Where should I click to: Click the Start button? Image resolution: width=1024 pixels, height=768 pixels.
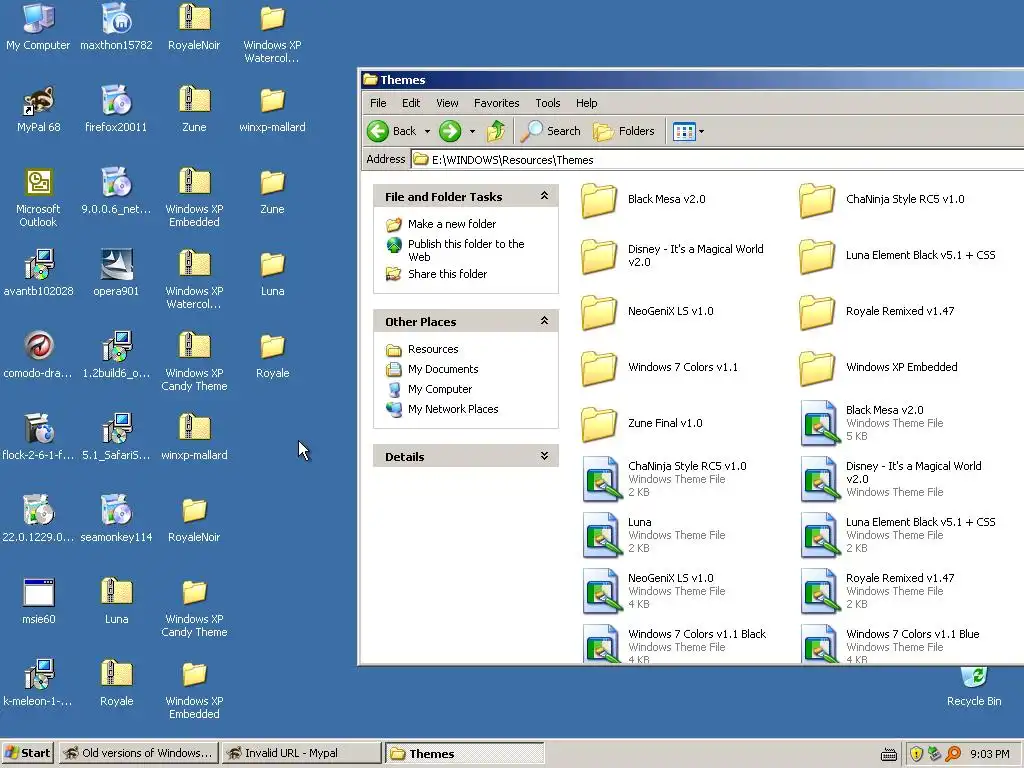click(27, 753)
